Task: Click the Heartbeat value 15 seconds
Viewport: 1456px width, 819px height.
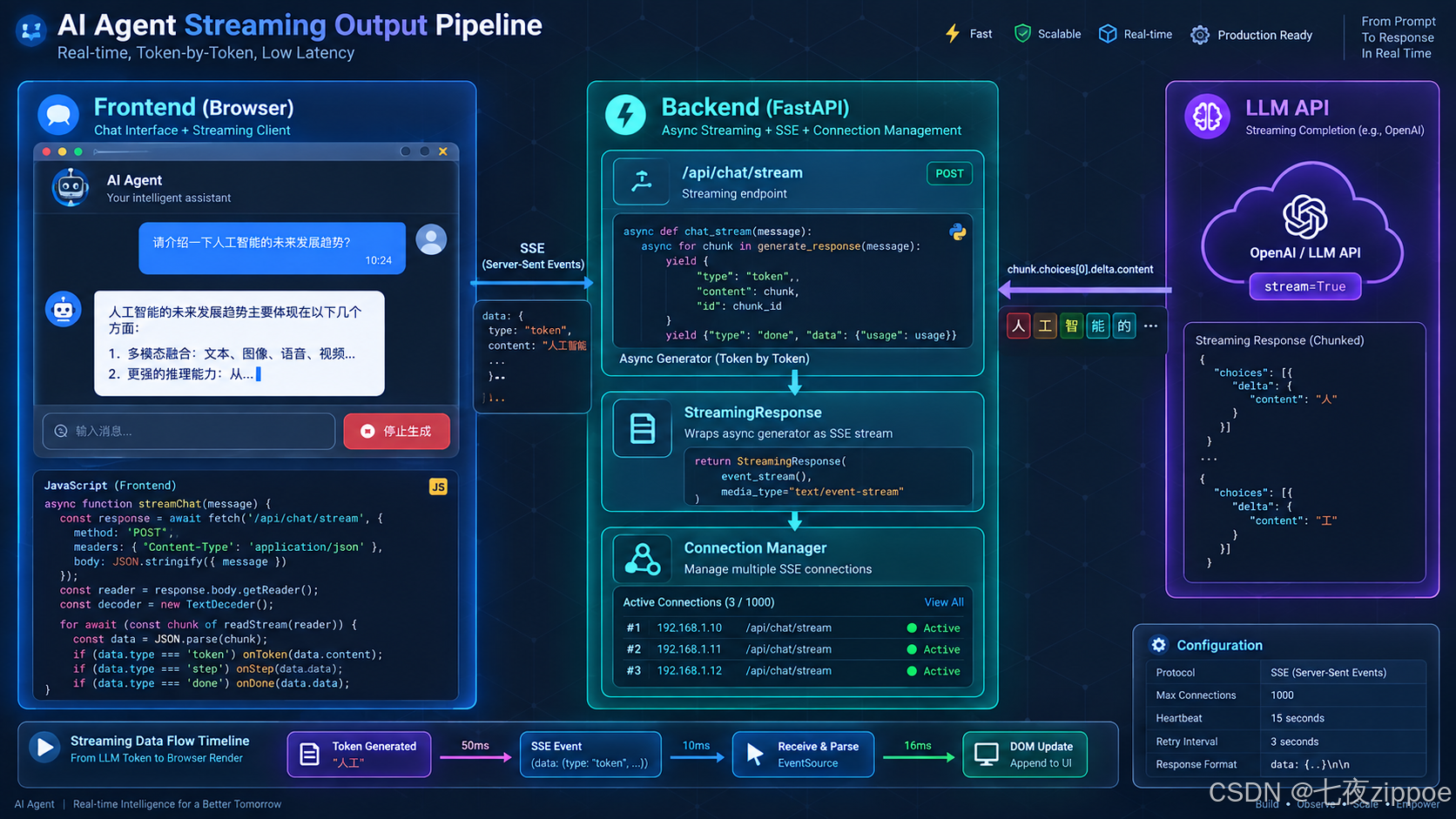Action: click(x=1297, y=718)
